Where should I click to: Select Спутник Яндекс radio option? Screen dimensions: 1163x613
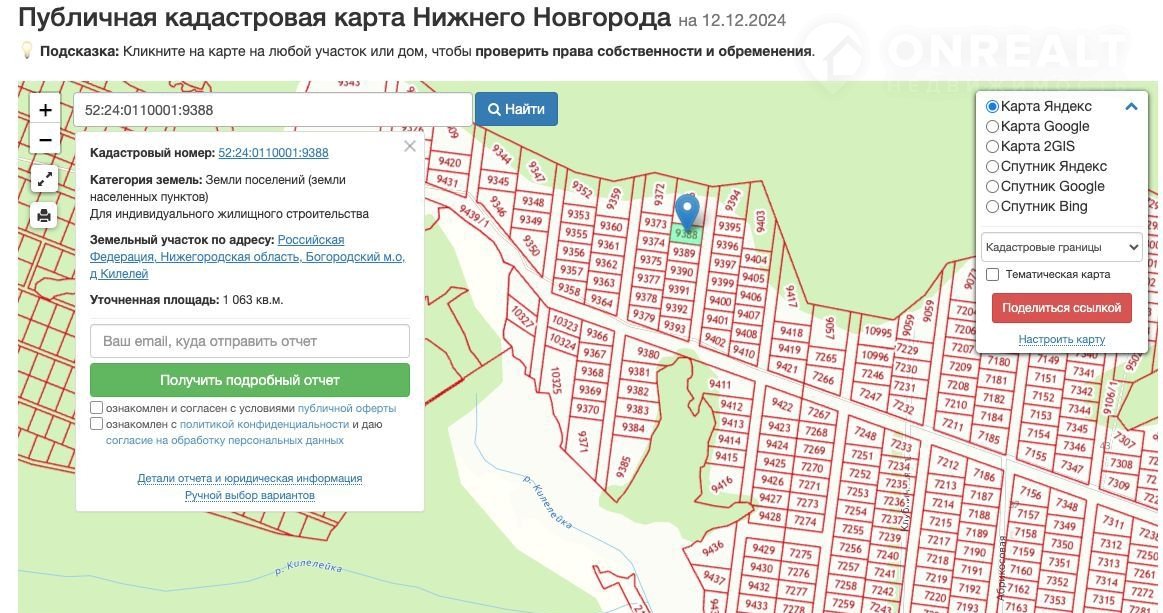click(x=993, y=167)
